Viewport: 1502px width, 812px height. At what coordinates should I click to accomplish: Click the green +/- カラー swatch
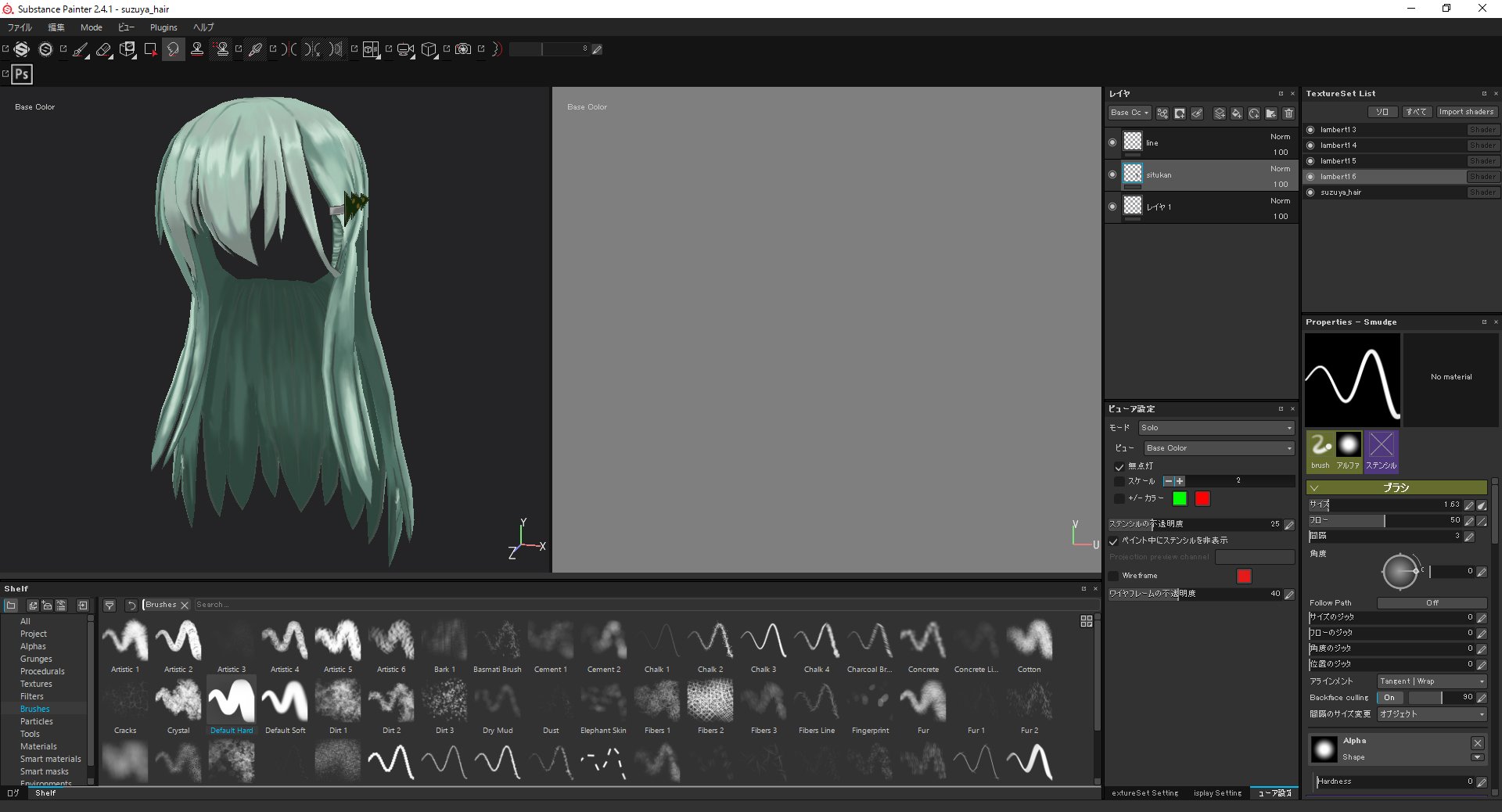1180,498
